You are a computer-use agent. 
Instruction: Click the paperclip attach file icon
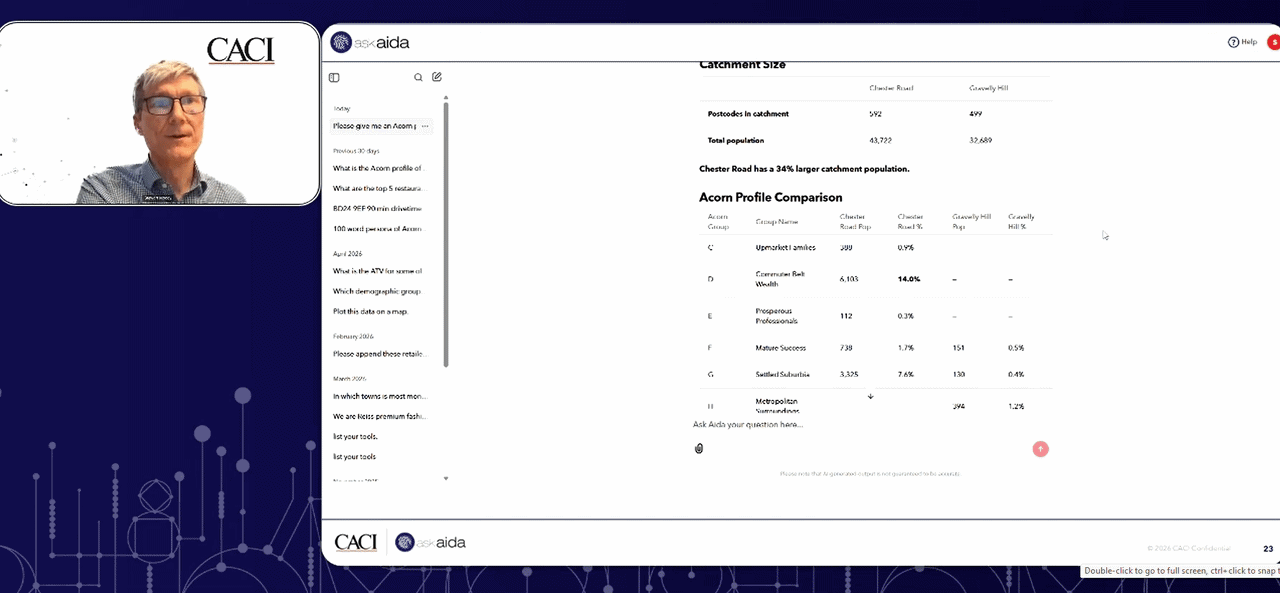point(699,448)
